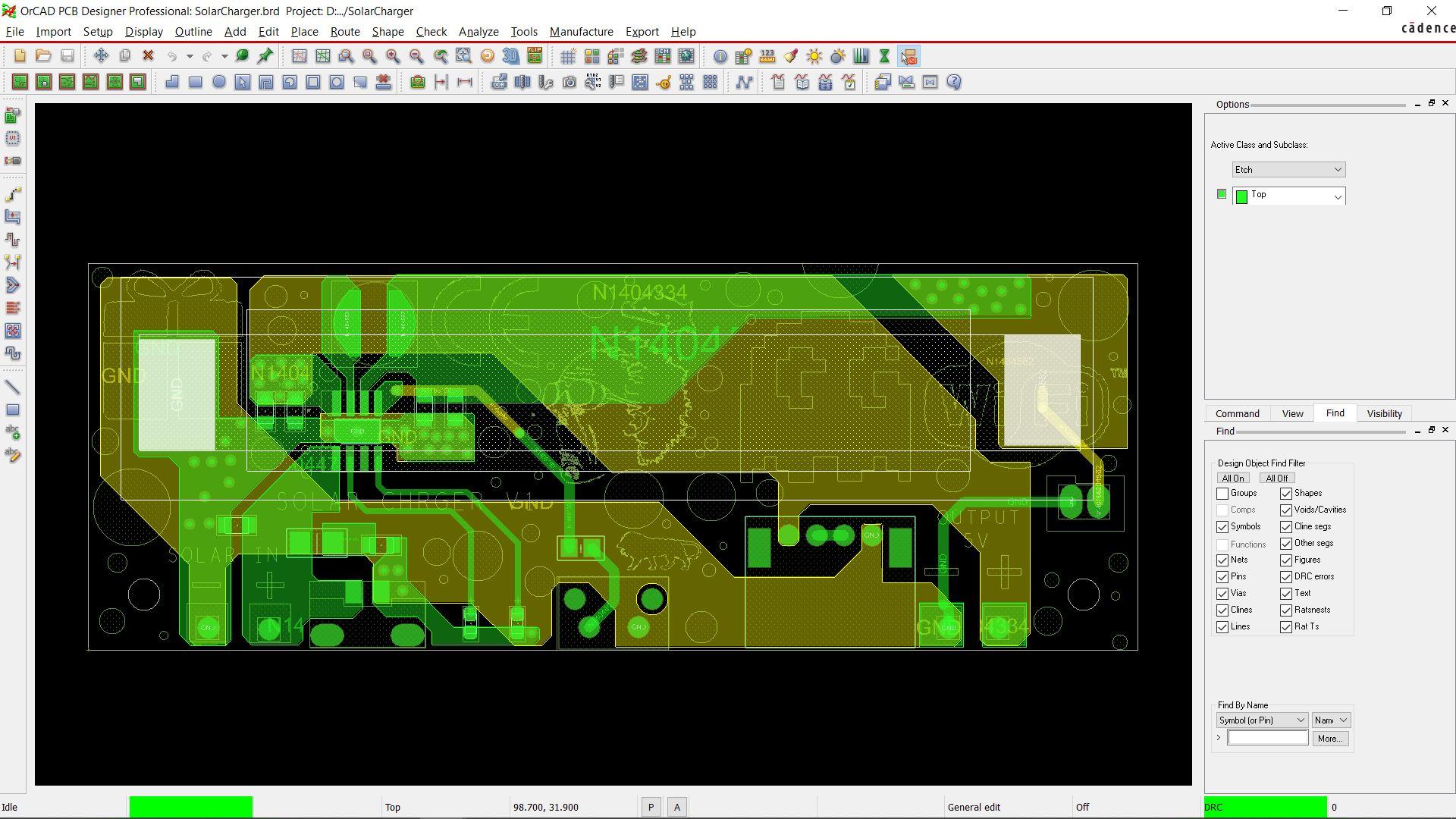Toggle the Groups checkbox
The image size is (1456, 819).
[1222, 494]
